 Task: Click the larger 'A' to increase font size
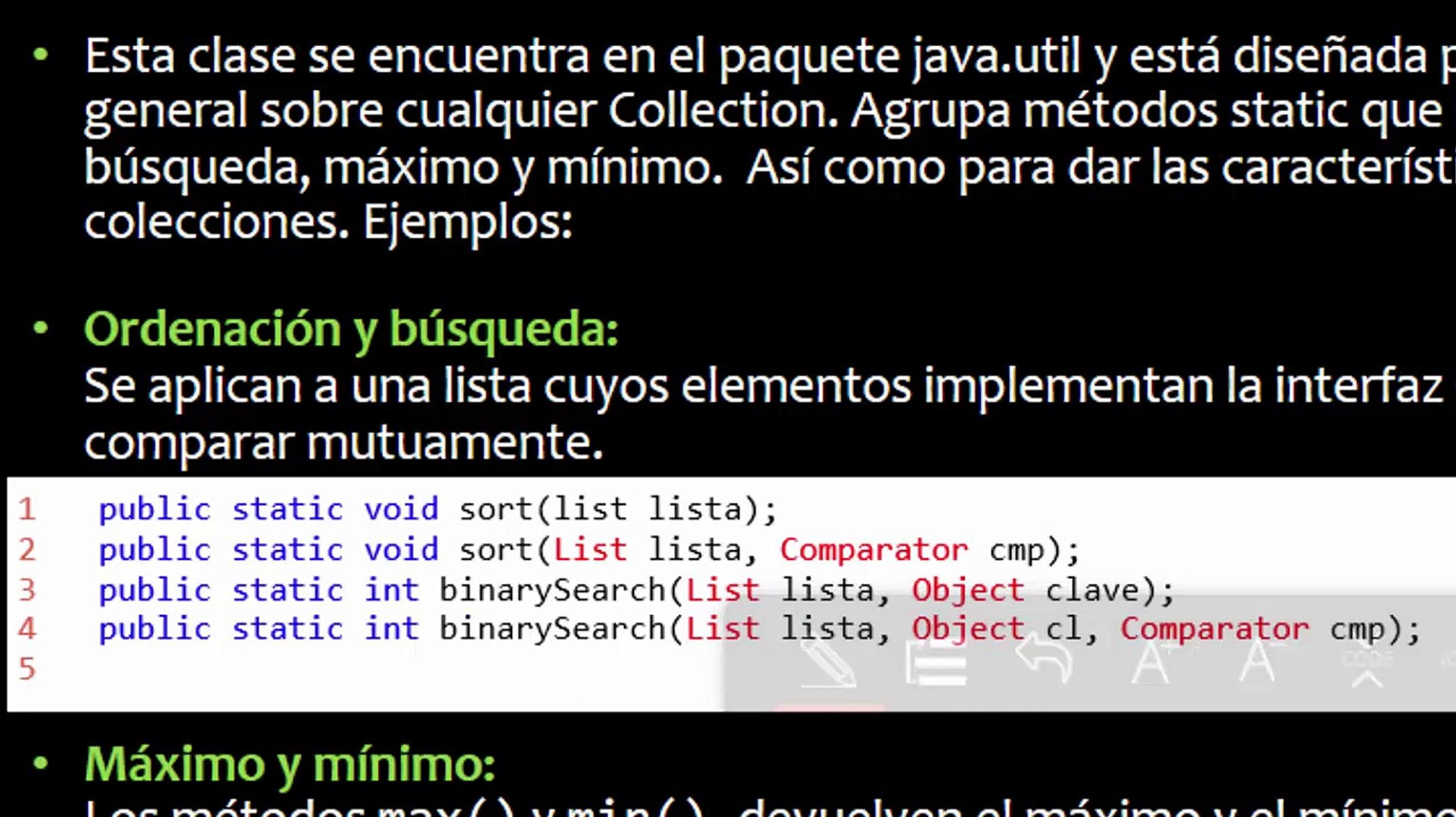(x=1150, y=662)
